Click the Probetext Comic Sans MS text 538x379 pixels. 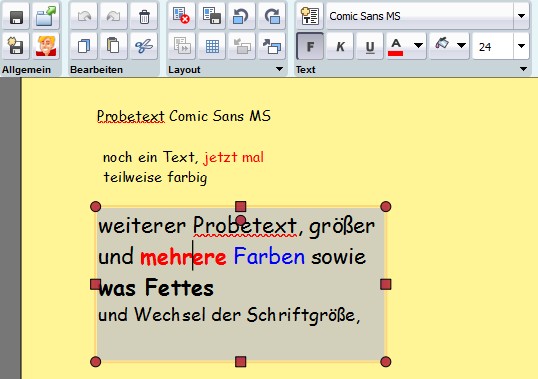[184, 116]
